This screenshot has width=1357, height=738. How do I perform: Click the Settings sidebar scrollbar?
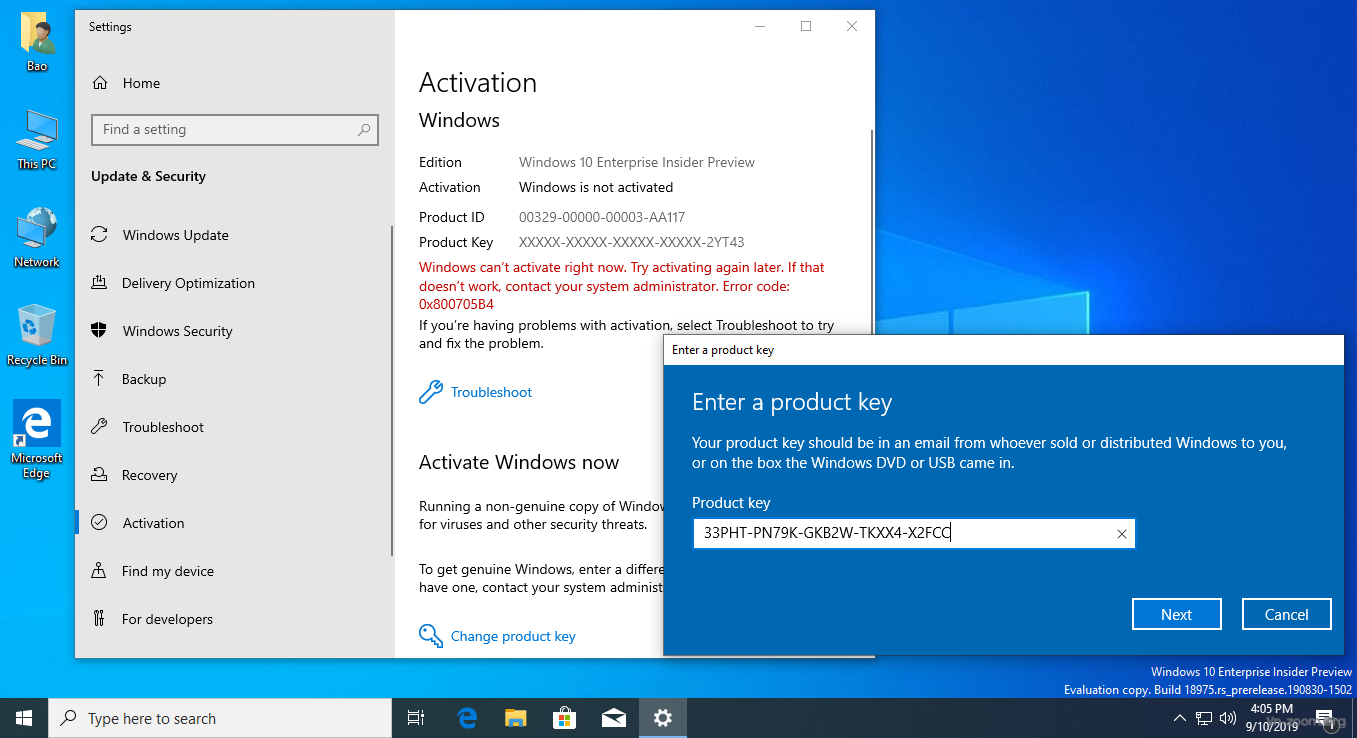(393, 390)
